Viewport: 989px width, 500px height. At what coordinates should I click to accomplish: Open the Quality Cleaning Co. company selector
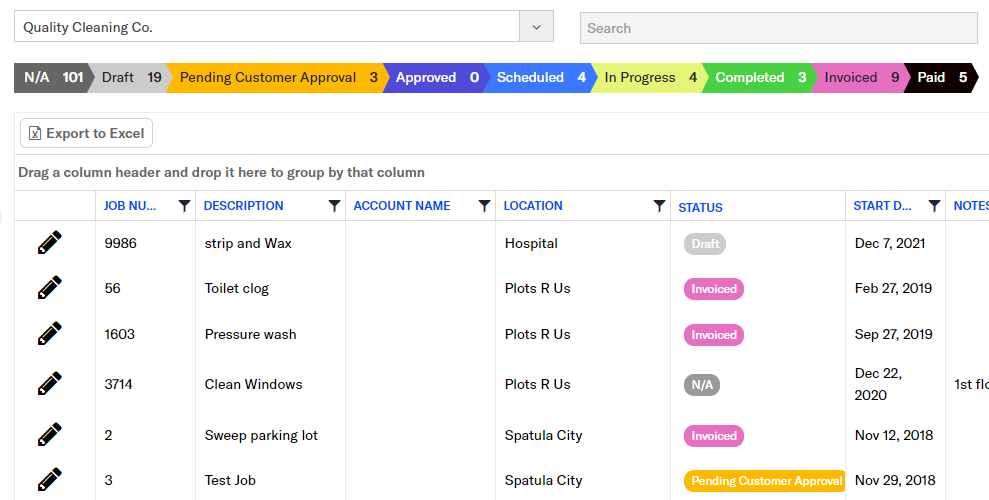[x=284, y=27]
